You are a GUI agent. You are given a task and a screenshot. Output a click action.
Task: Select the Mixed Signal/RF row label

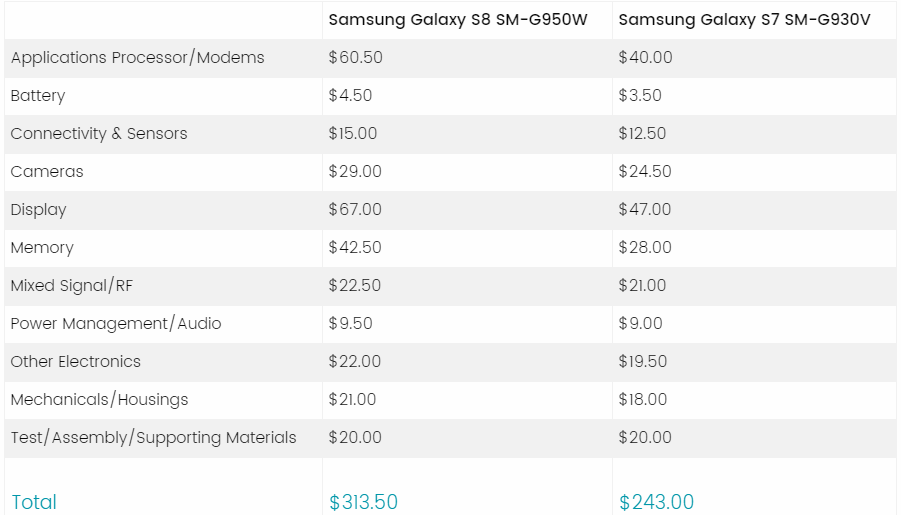pyautogui.click(x=71, y=286)
